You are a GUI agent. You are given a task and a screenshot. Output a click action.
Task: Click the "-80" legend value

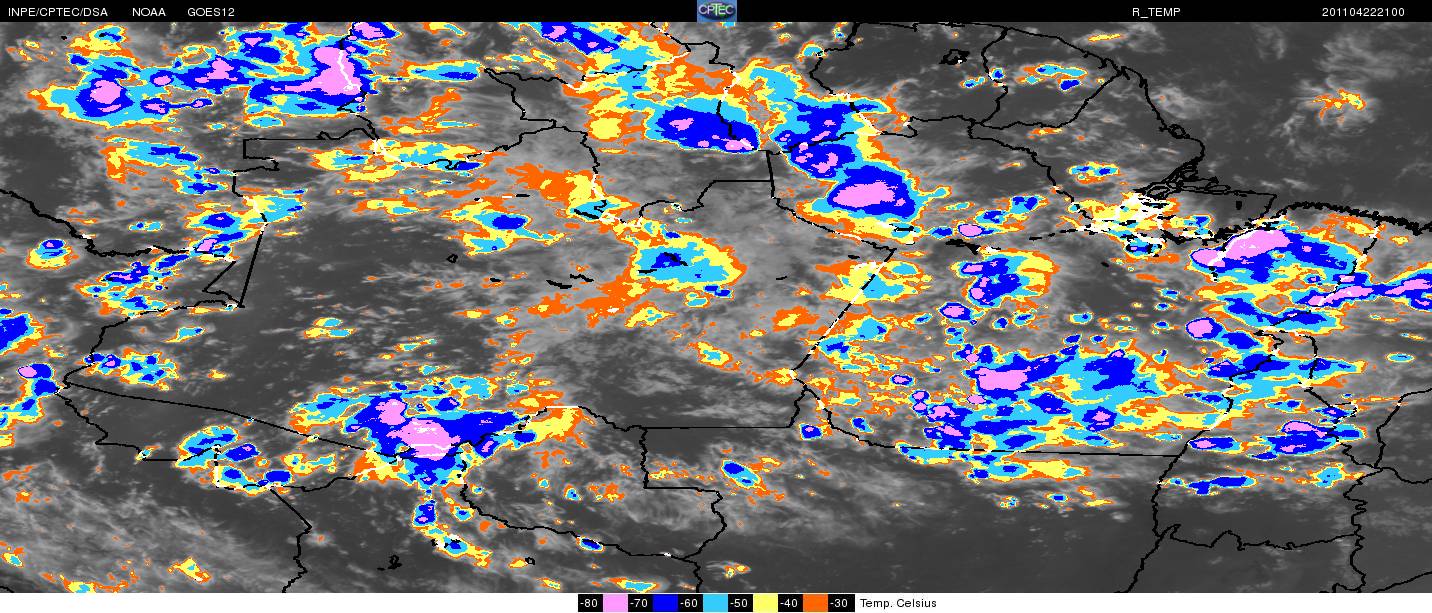point(589,603)
